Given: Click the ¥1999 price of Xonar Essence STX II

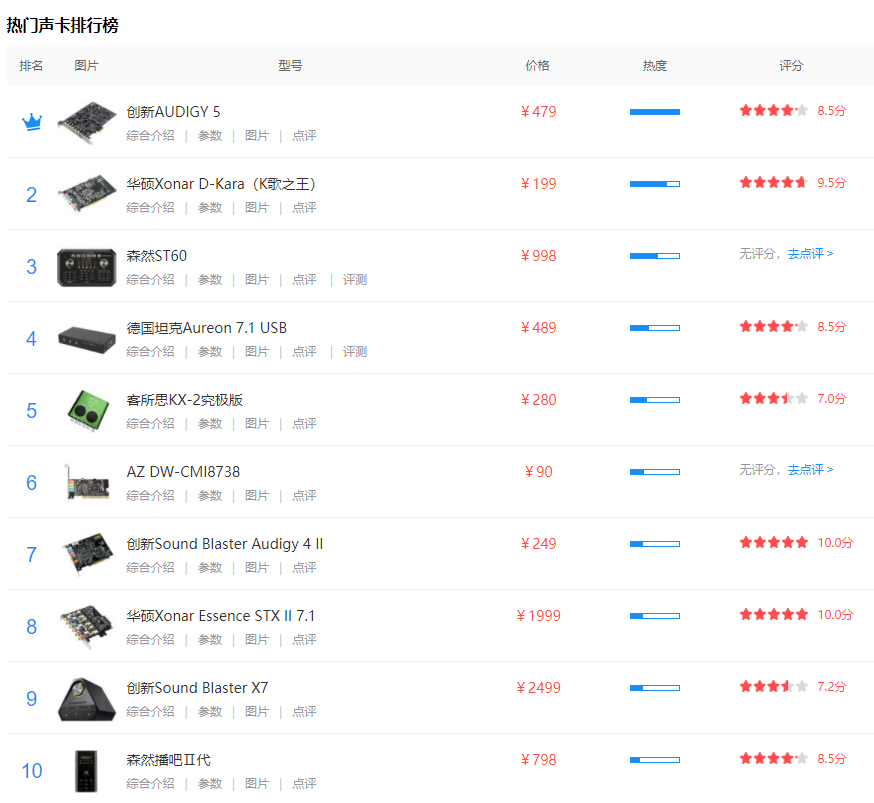Looking at the screenshot, I should click(x=538, y=616).
